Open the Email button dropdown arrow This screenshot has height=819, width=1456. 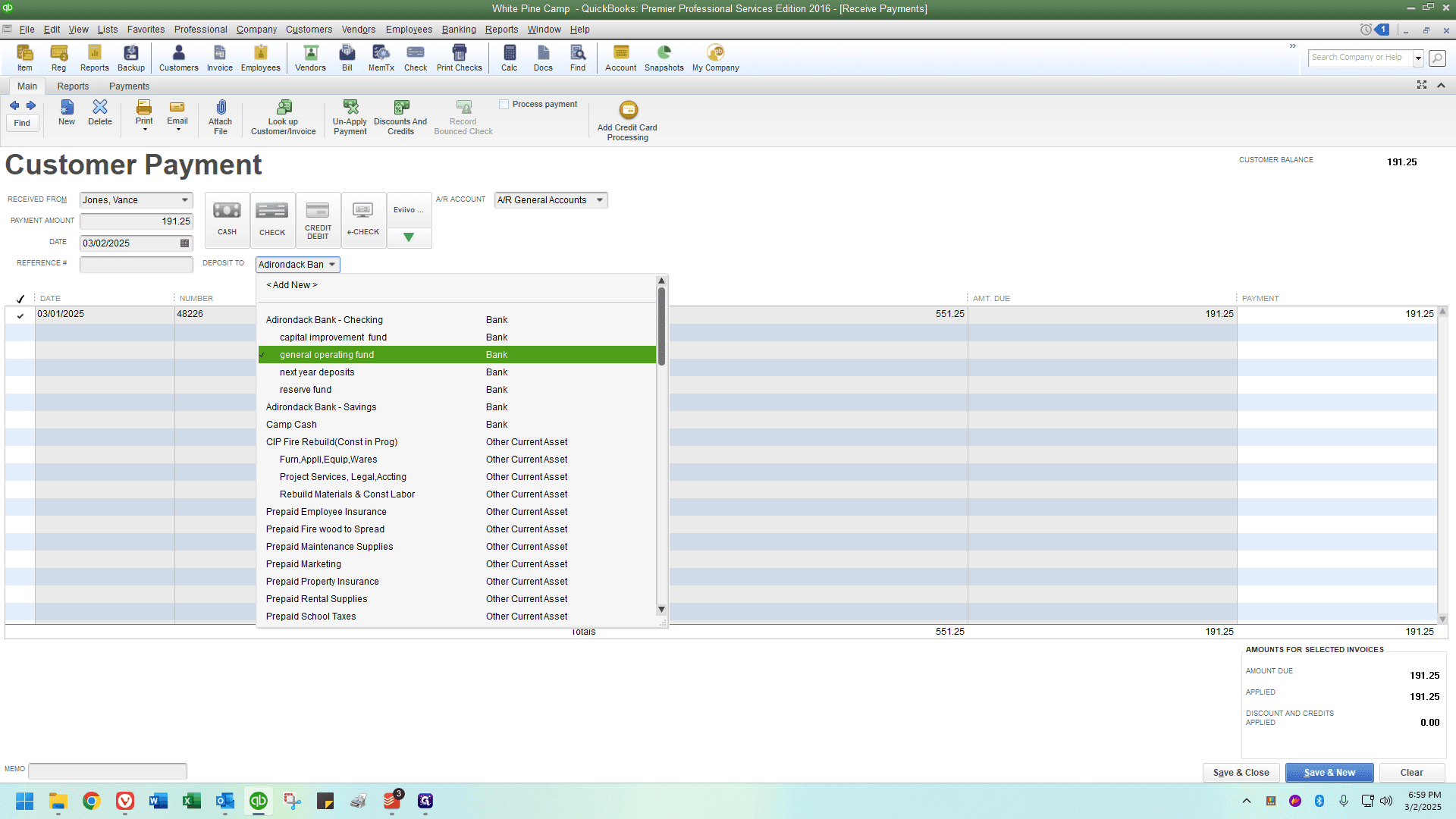click(178, 130)
